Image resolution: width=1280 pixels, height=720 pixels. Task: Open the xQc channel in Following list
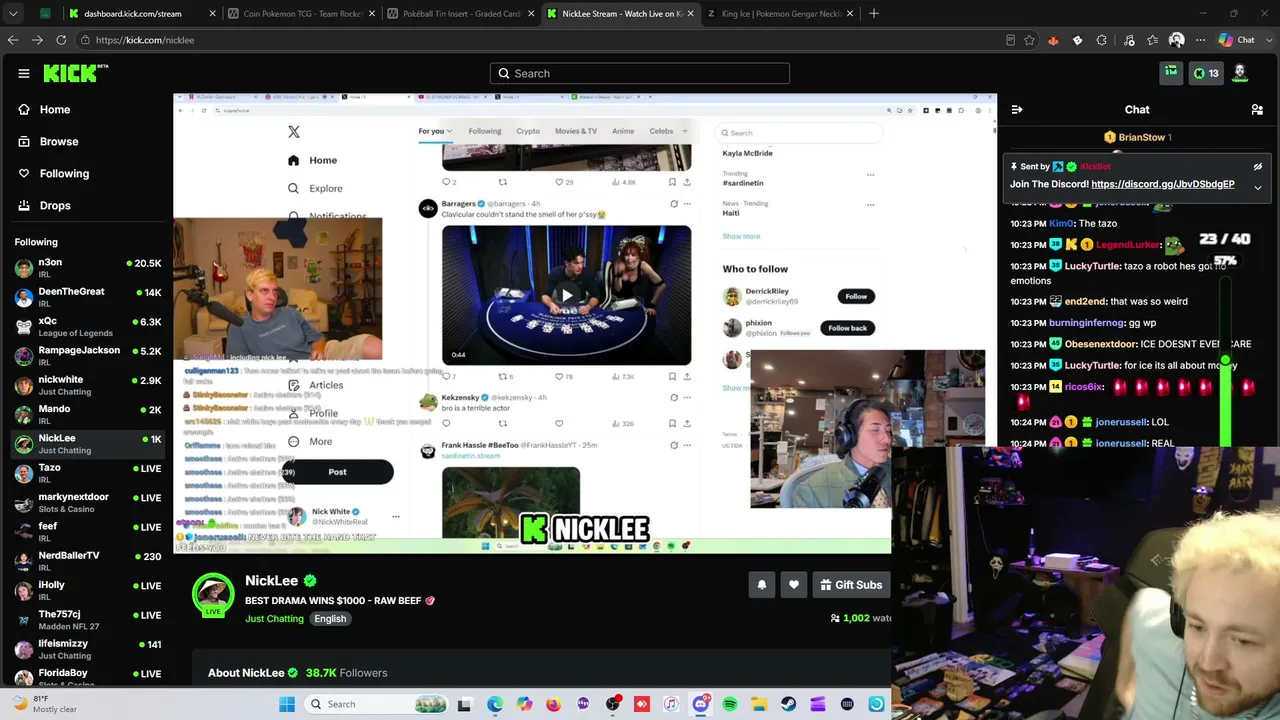click(86, 327)
